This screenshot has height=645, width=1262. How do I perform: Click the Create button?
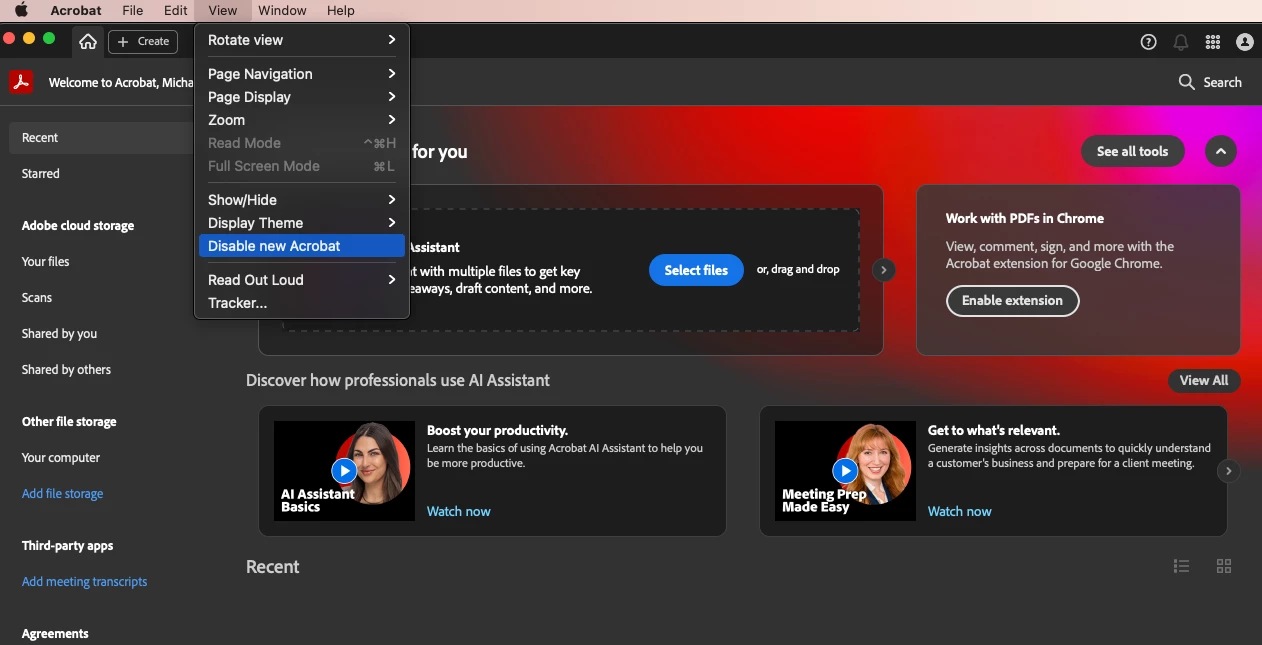pos(143,41)
